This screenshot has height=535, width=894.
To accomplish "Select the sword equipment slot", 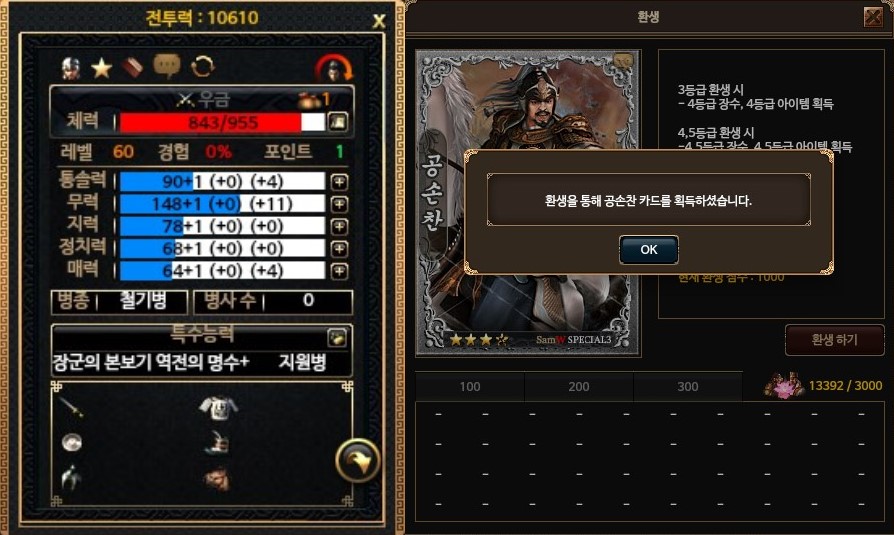I will [x=72, y=407].
